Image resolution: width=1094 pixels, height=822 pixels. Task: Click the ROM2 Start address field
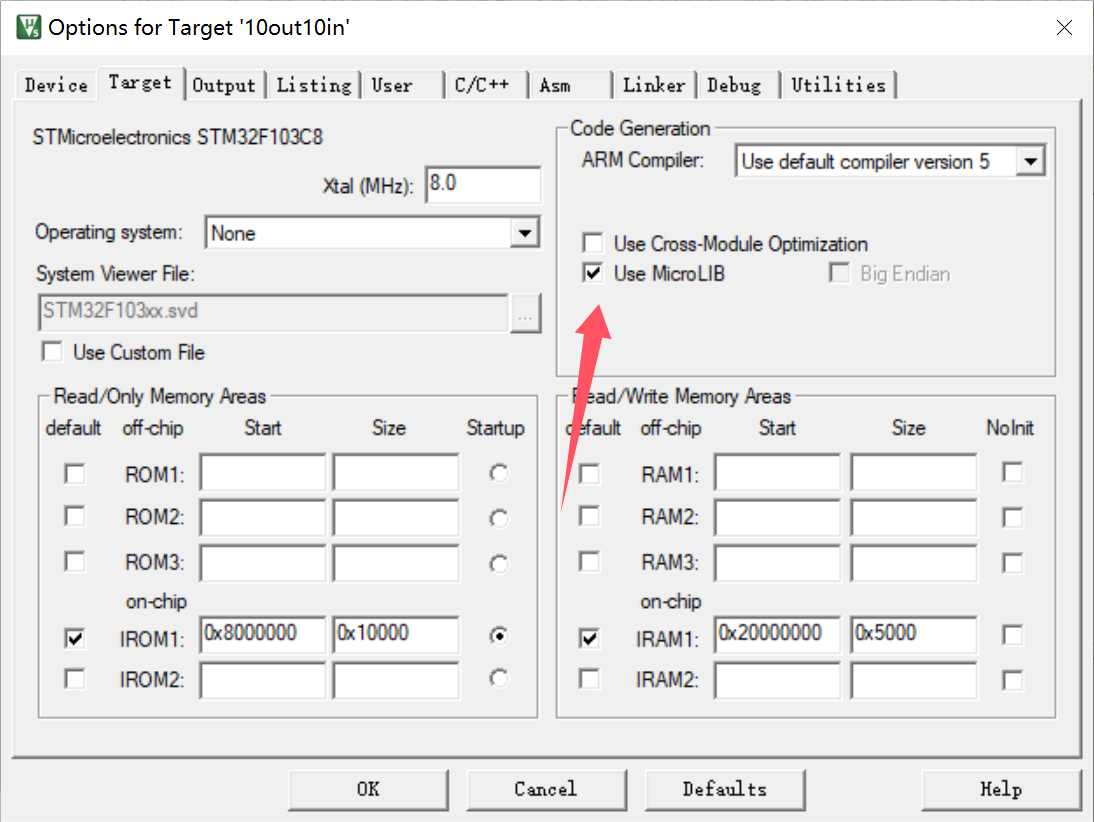click(262, 517)
